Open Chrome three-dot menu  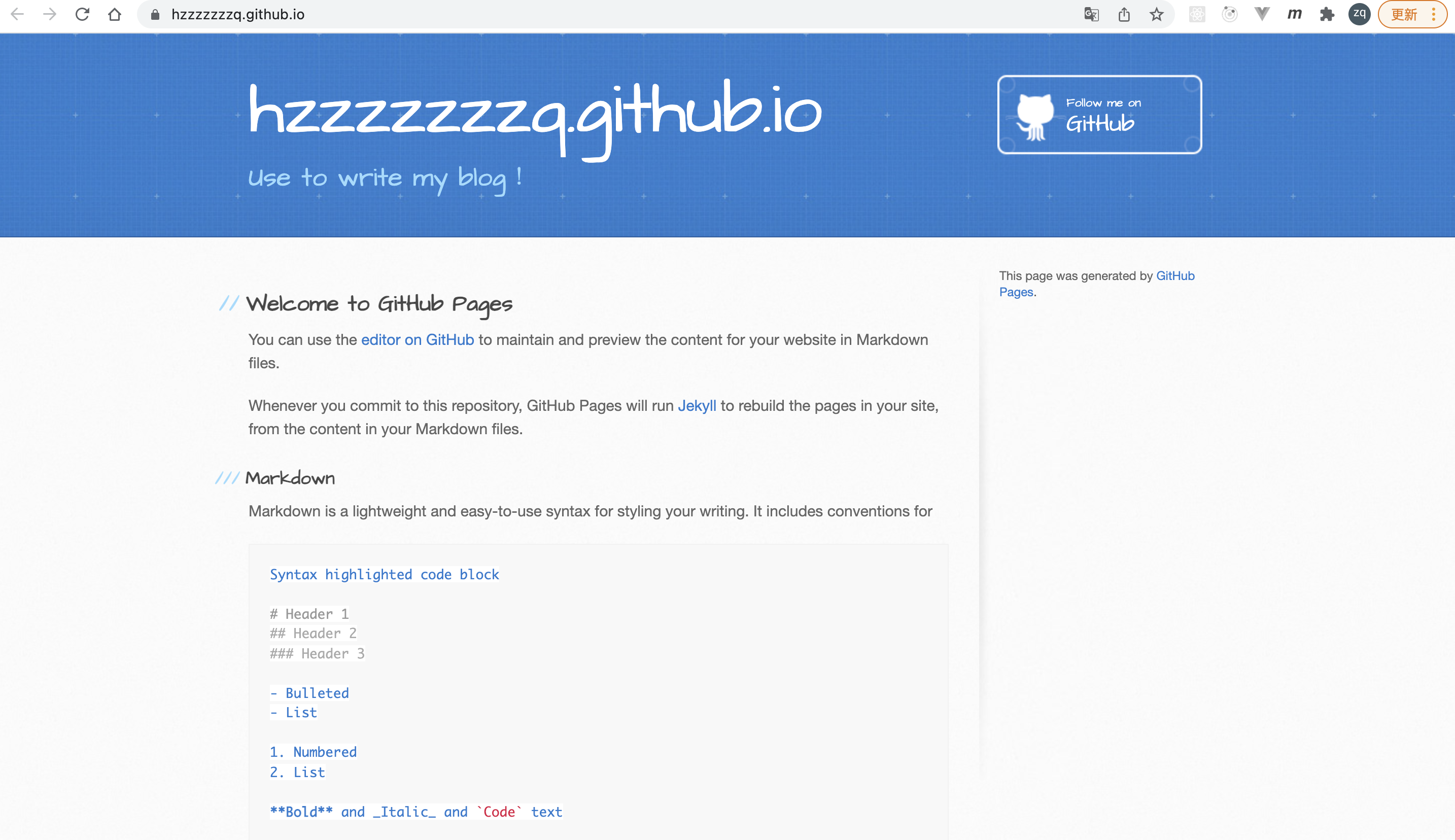click(1434, 14)
